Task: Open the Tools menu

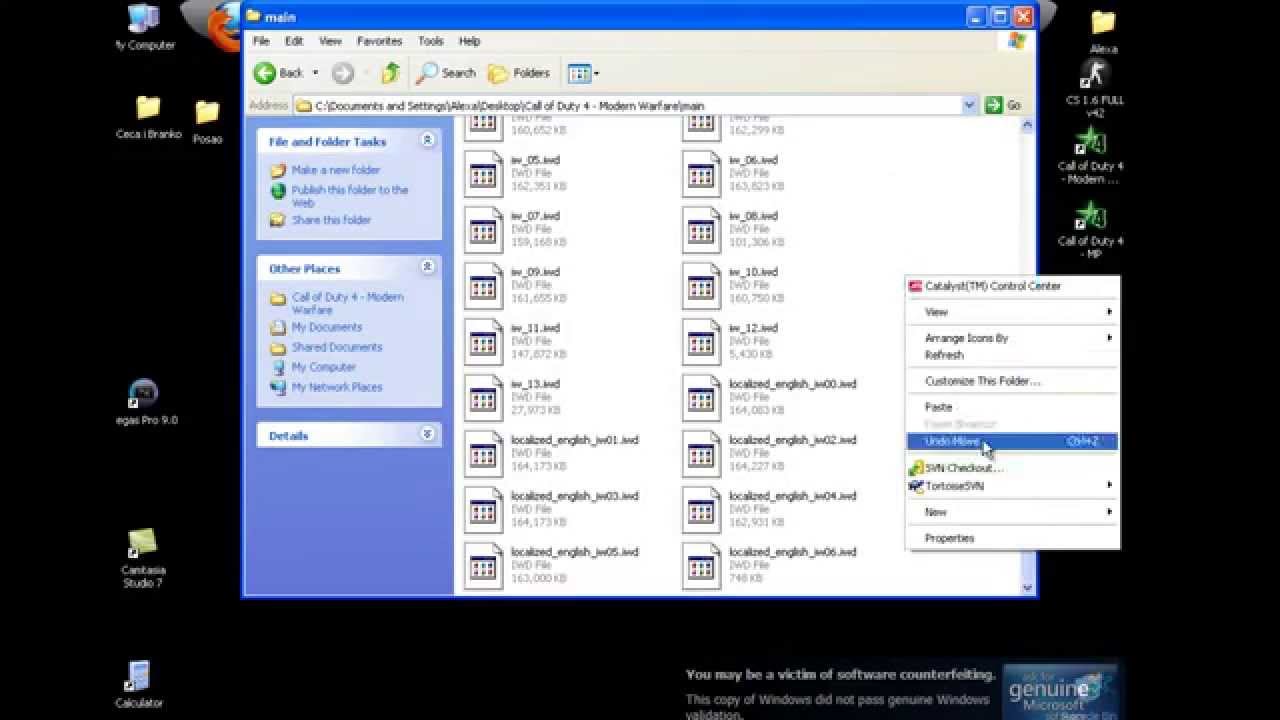Action: pyautogui.click(x=431, y=41)
